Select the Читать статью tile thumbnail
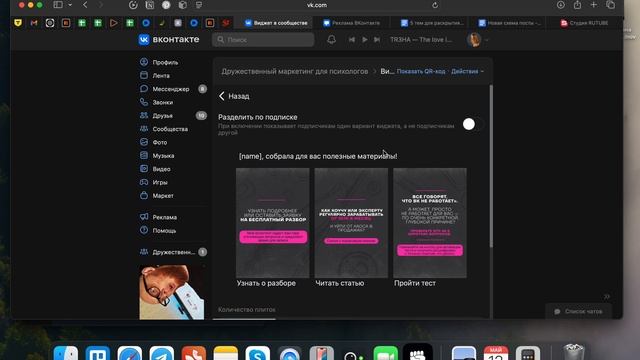This screenshot has height=360, width=640. (x=351, y=223)
